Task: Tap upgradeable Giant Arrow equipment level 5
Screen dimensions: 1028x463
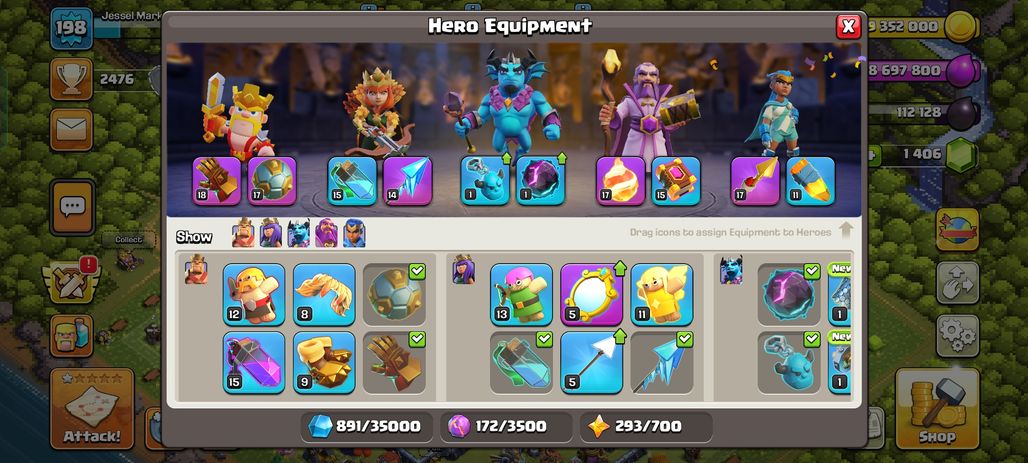Action: coord(591,362)
